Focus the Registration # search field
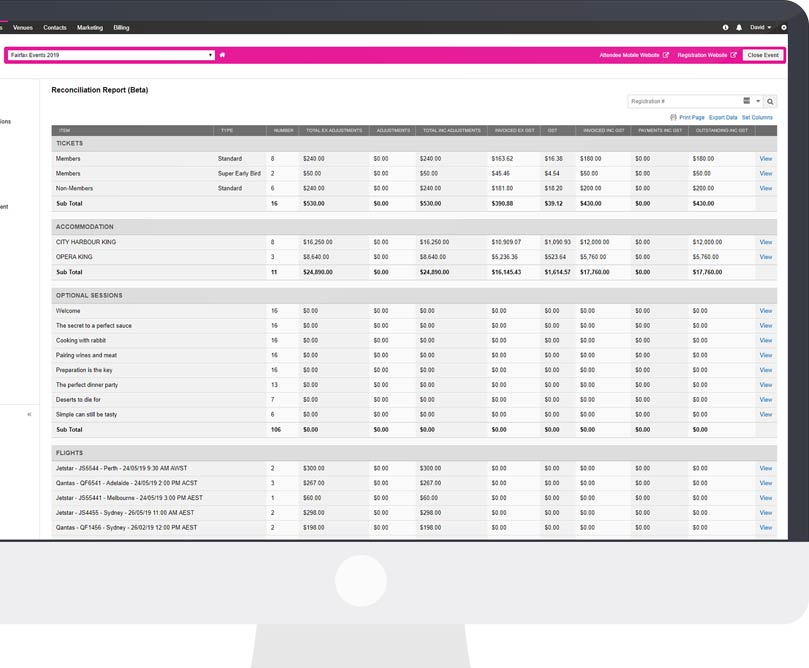Screen dimensions: 809x668 [684, 101]
